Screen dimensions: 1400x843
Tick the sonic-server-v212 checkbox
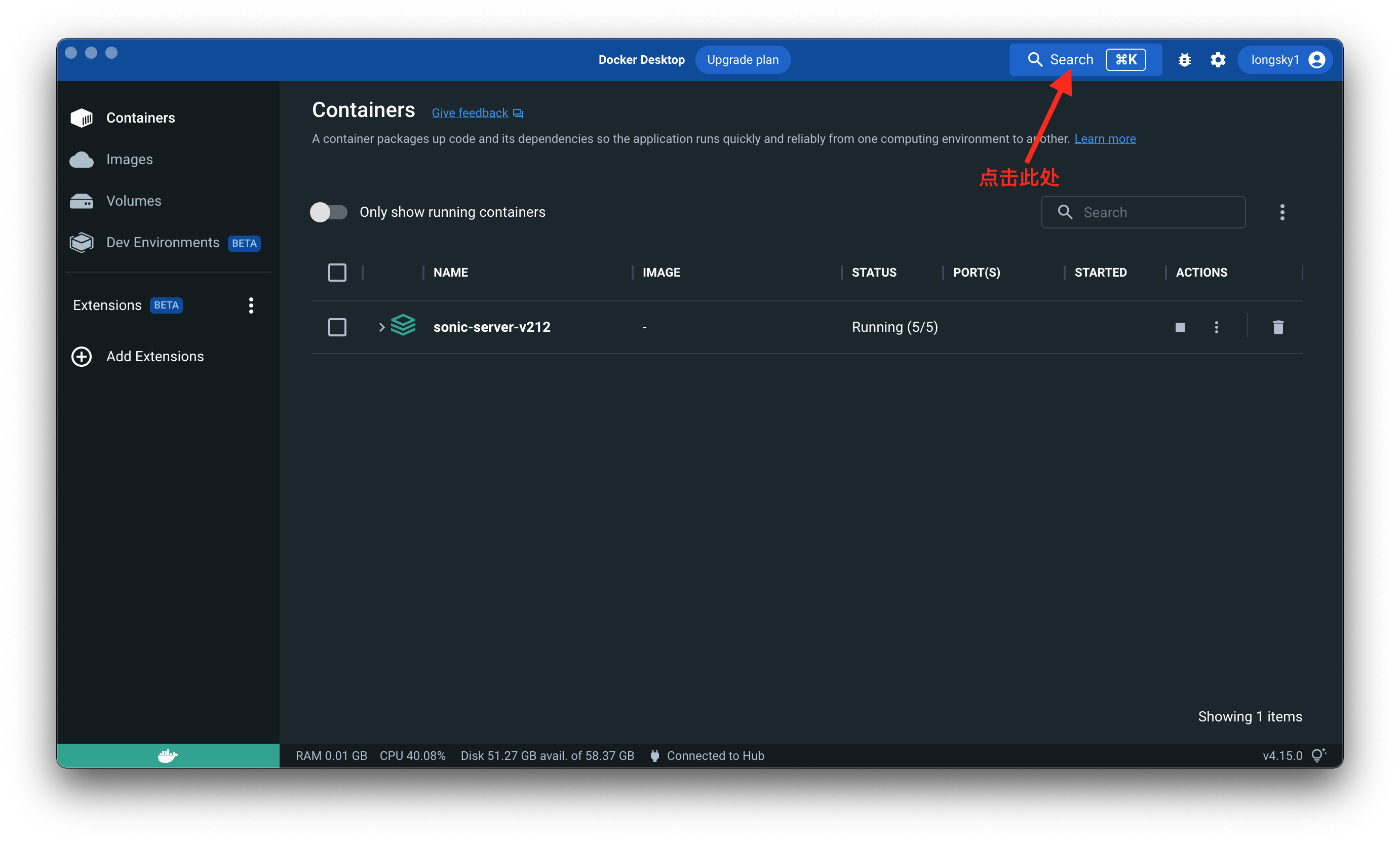[x=337, y=327]
